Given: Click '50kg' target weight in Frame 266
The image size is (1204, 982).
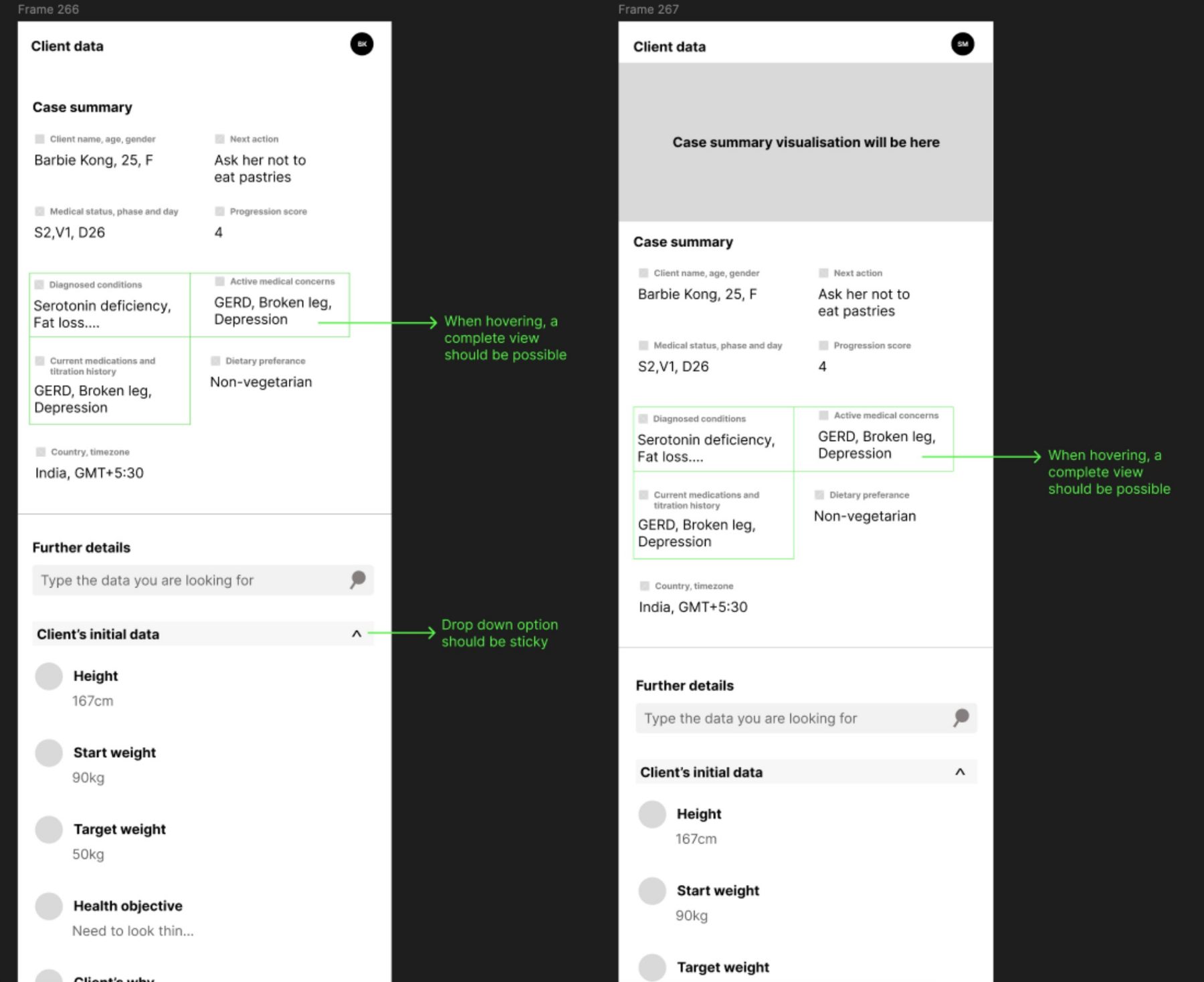Looking at the screenshot, I should pyautogui.click(x=88, y=854).
